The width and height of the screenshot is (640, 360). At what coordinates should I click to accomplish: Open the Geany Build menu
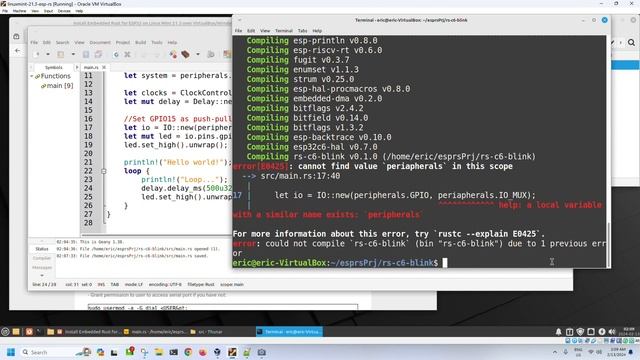tap(140, 42)
